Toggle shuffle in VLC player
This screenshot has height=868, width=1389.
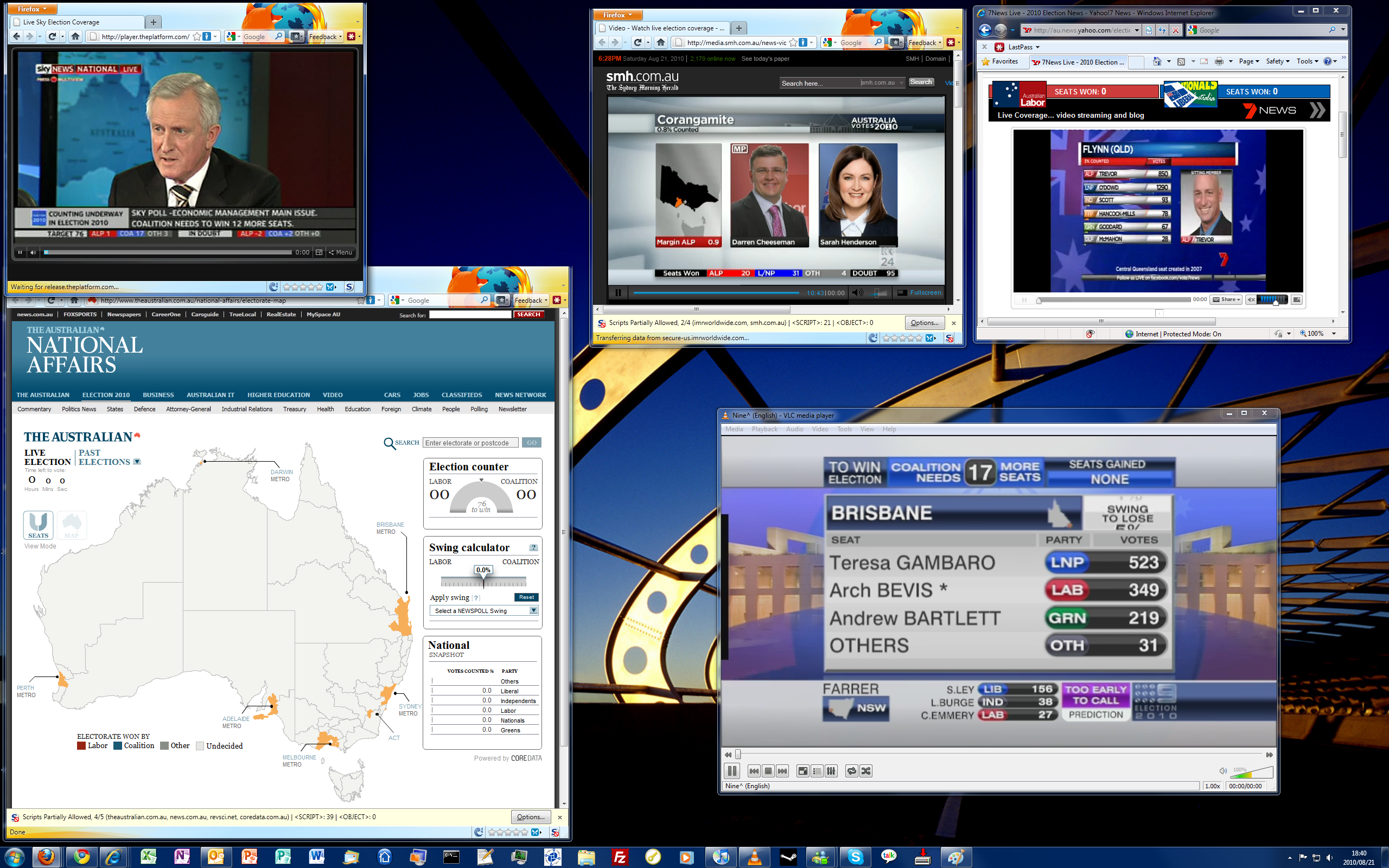(866, 771)
